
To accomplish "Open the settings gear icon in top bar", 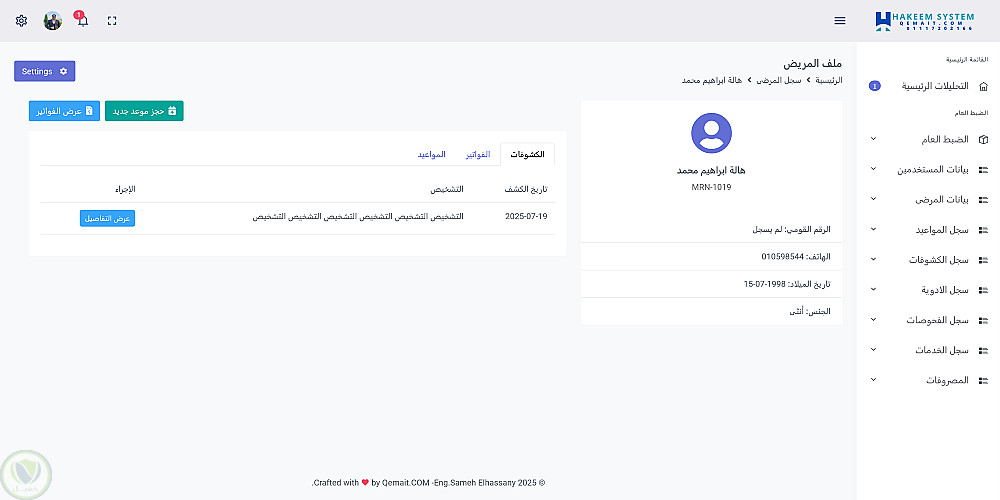I will click(22, 20).
